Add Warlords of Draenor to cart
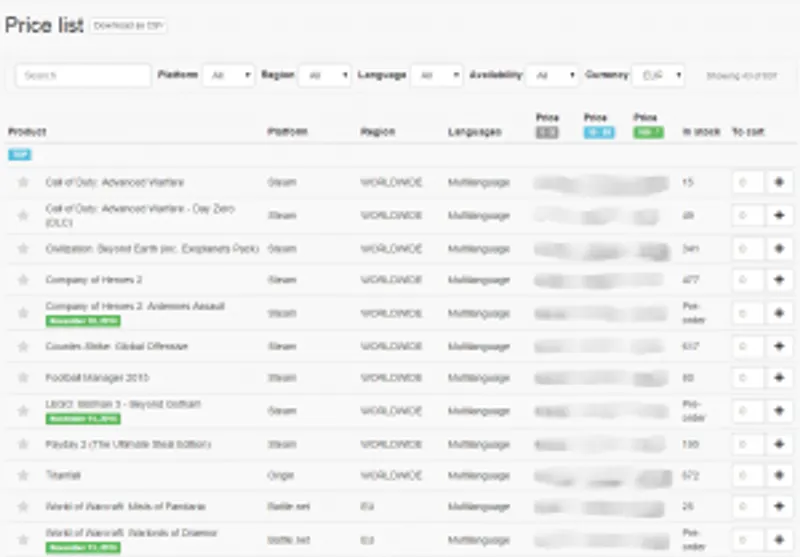The image size is (800, 557). pos(779,540)
